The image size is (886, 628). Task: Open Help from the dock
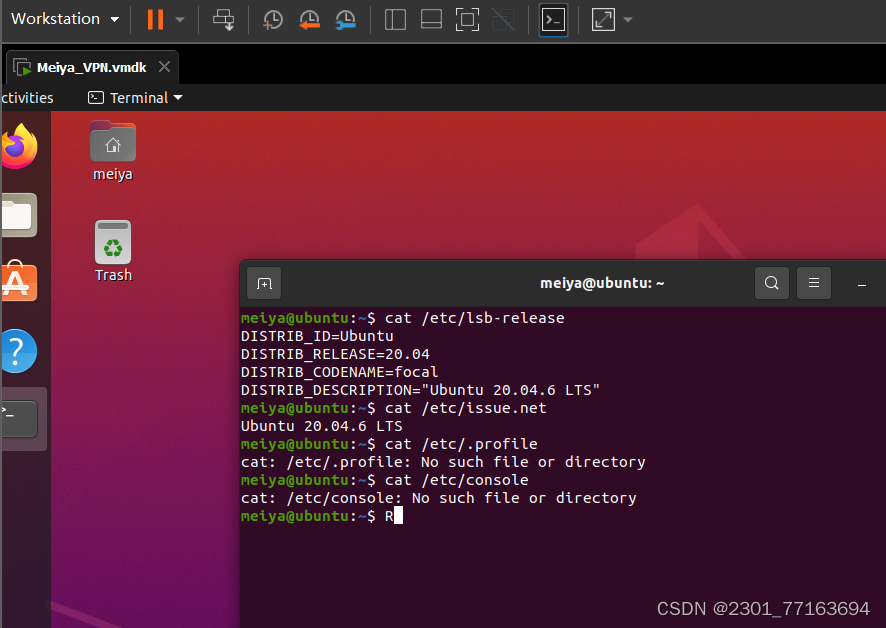(19, 351)
